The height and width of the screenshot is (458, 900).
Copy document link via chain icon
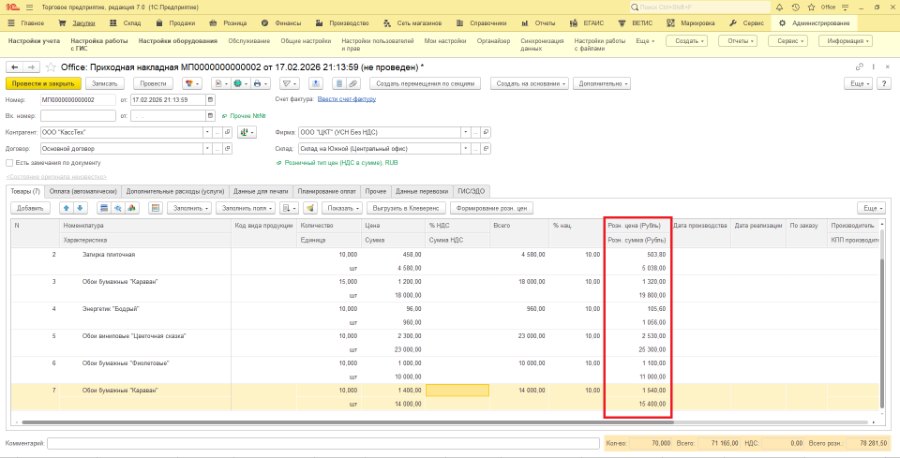(859, 67)
